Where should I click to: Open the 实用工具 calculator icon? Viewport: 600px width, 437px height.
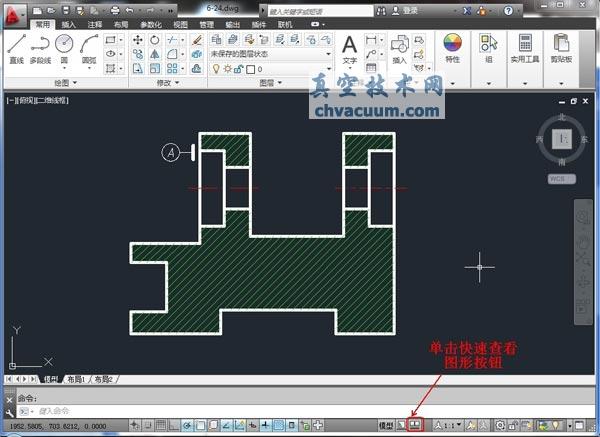pyautogui.click(x=524, y=48)
